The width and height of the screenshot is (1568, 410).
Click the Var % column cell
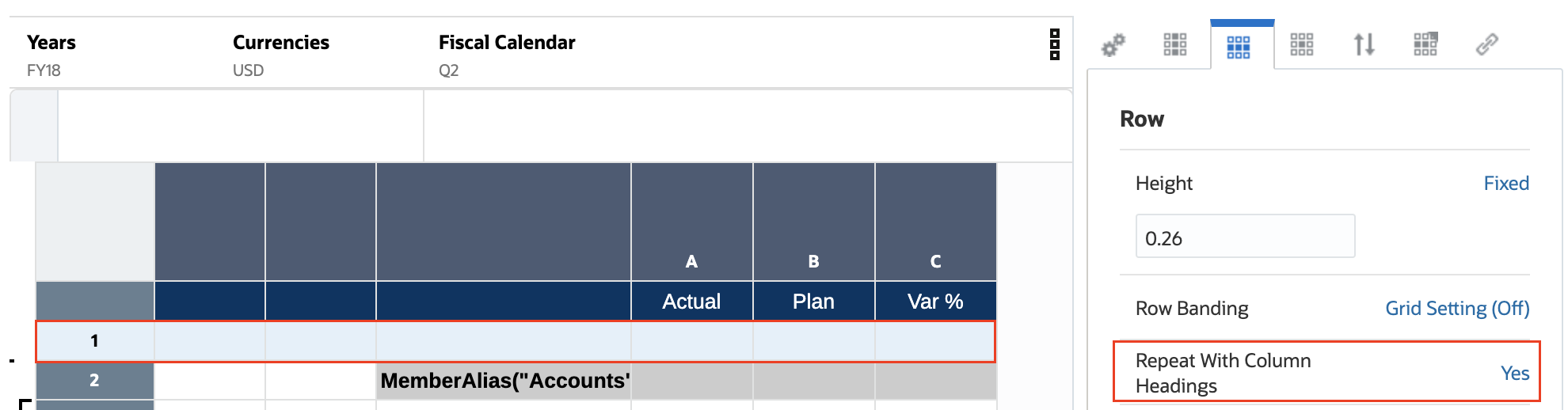point(935,302)
